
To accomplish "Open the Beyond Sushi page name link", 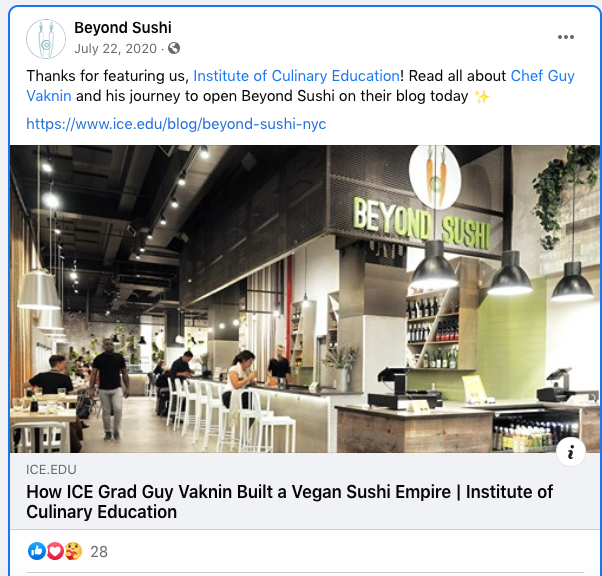I will 122,28.
